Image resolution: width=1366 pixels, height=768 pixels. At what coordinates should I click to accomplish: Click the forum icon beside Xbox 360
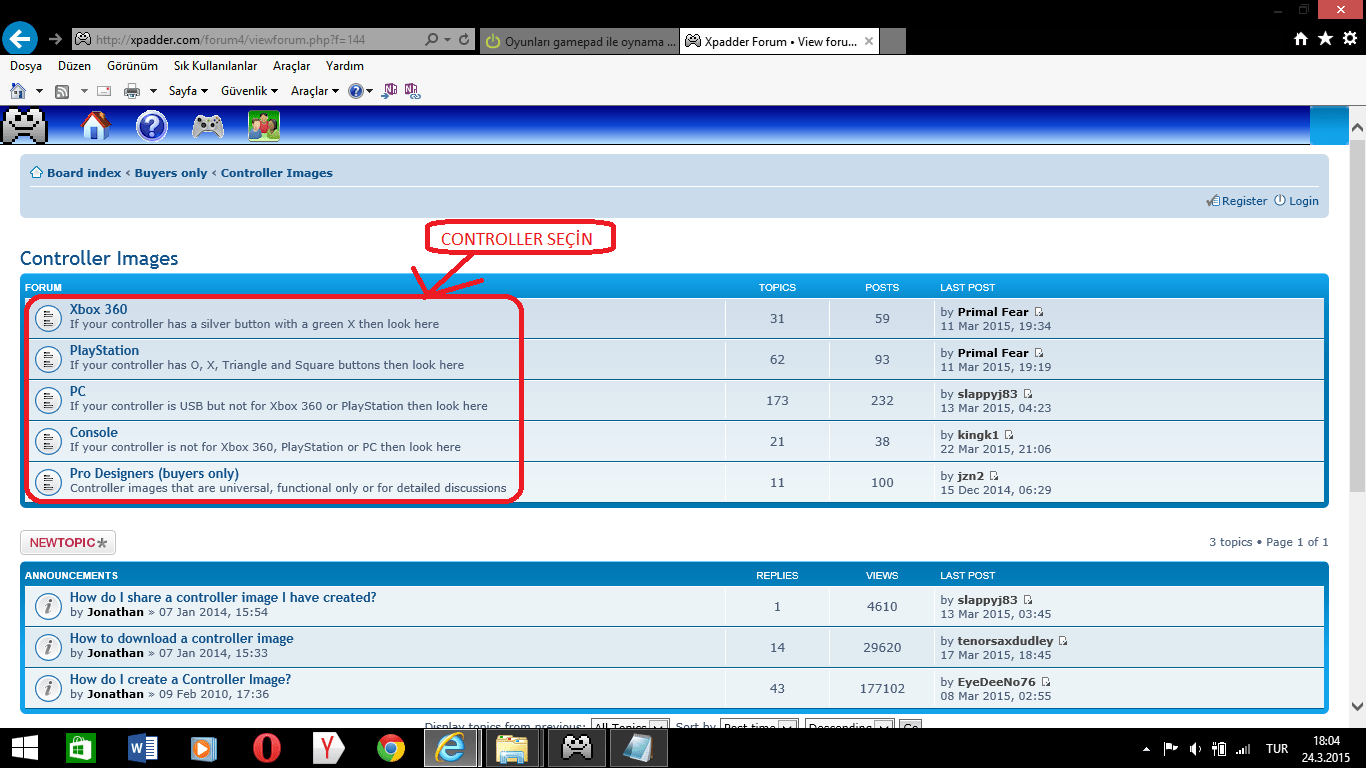click(47, 318)
